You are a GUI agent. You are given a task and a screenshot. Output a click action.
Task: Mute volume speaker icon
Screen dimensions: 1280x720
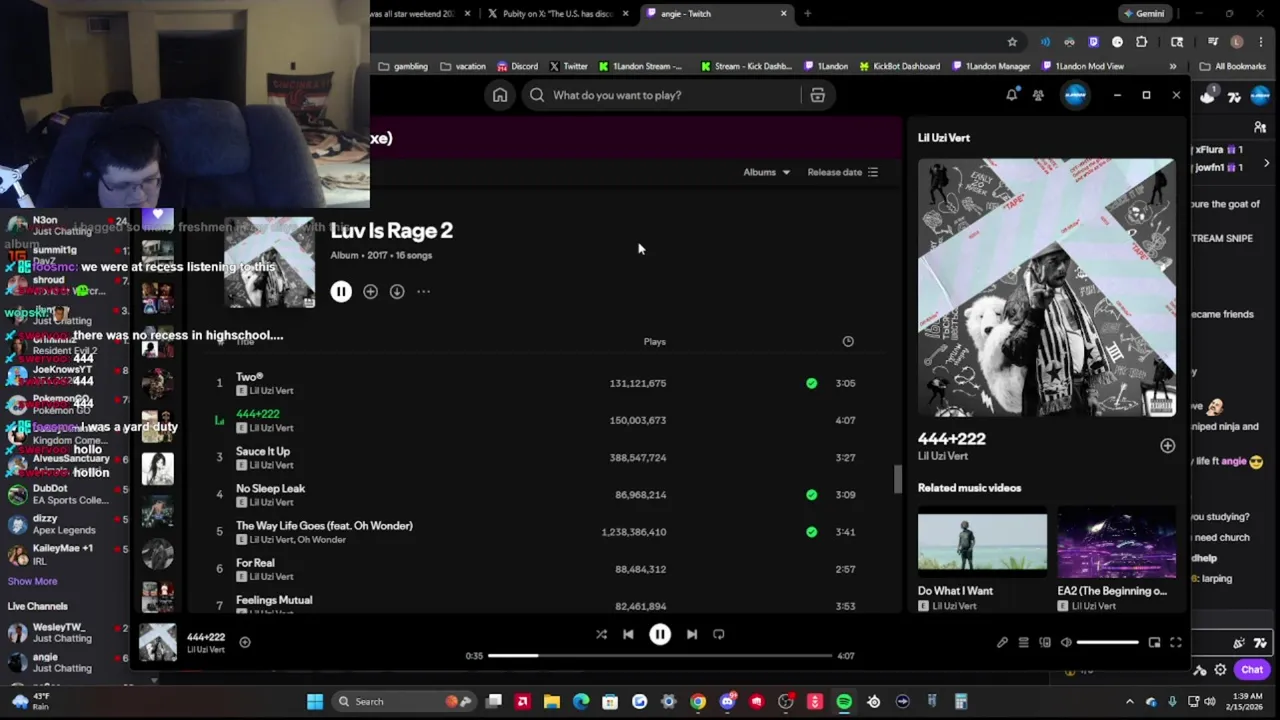(x=1066, y=642)
